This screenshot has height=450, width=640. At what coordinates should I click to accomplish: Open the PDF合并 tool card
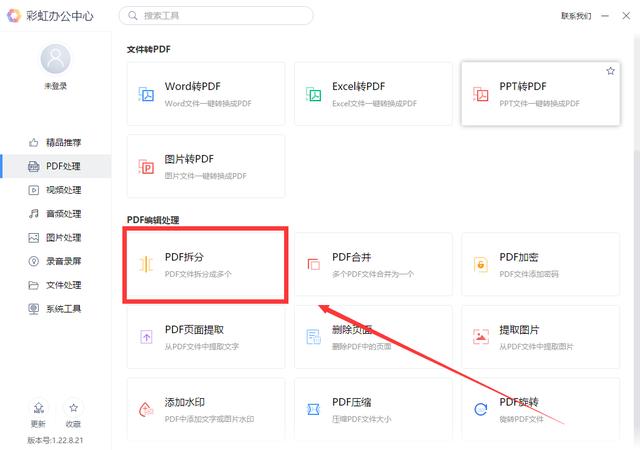tap(373, 264)
